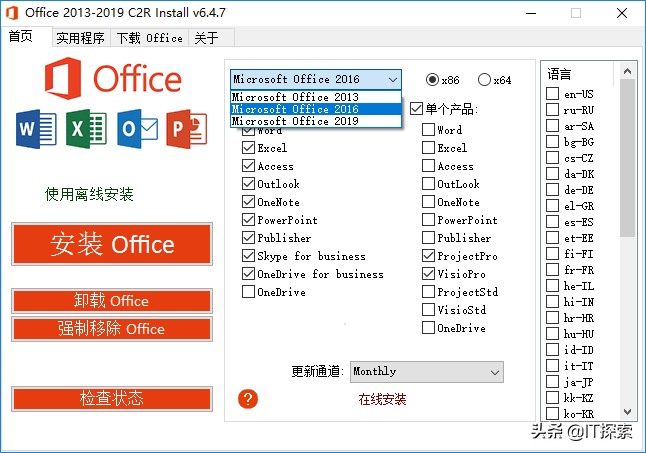
Task: Check the it-IT language
Action: [x=552, y=366]
